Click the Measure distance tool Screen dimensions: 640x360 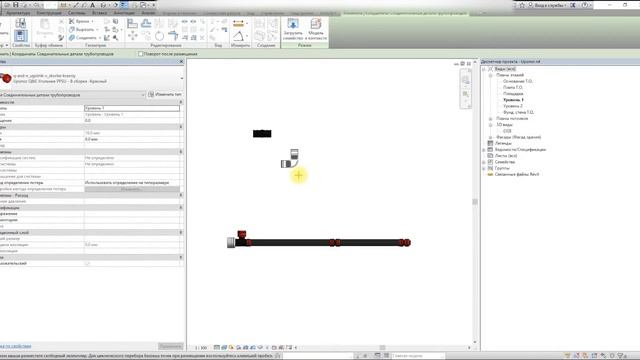pyautogui.click(x=238, y=24)
